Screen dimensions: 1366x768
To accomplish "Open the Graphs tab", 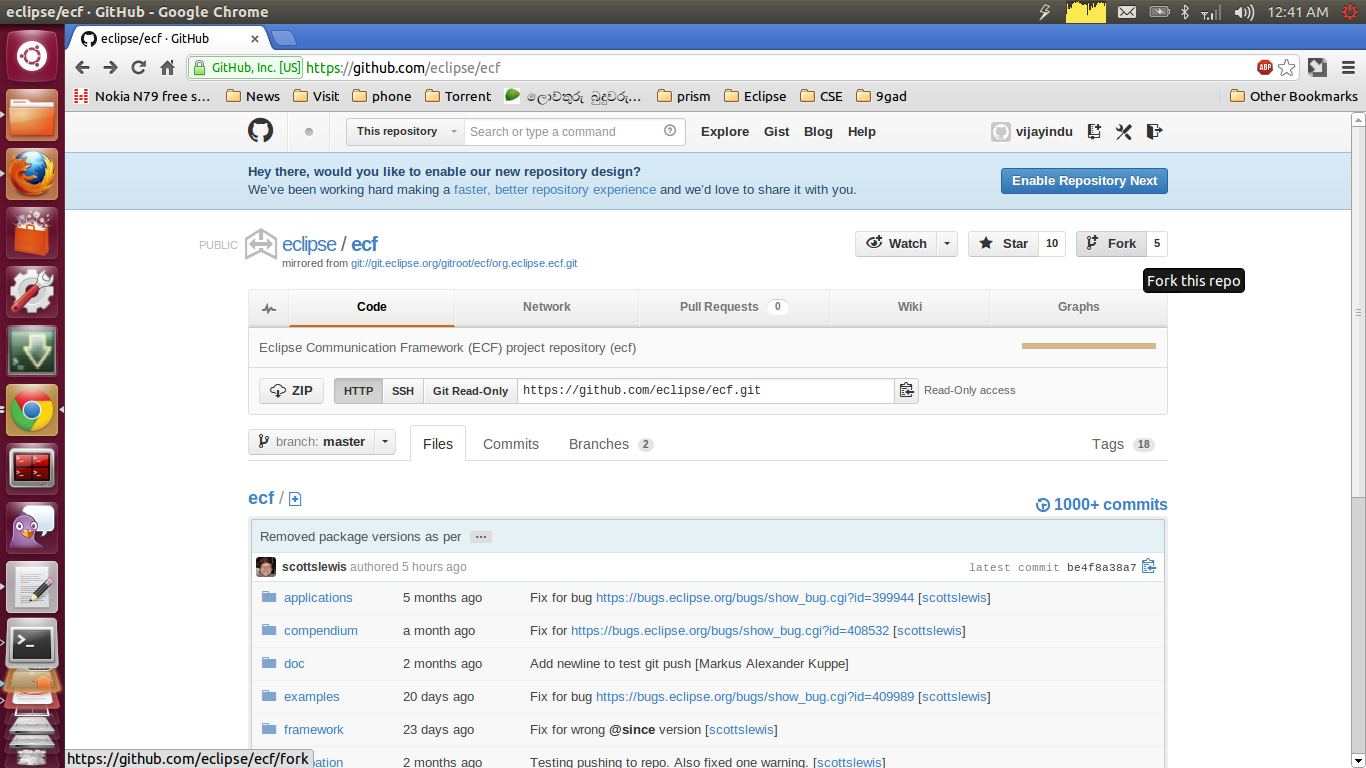I will [1078, 307].
